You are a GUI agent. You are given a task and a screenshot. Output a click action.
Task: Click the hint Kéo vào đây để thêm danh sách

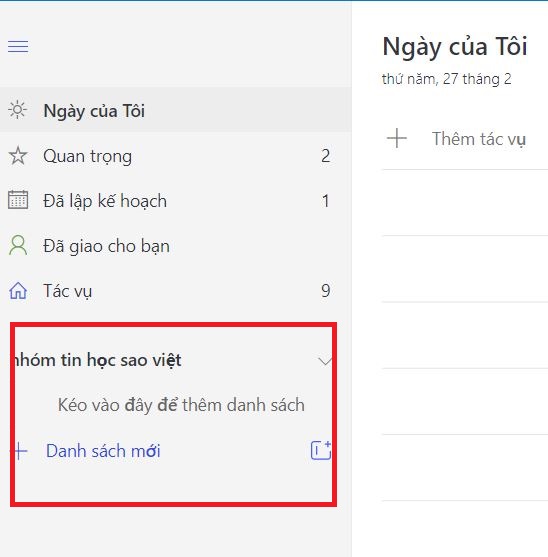point(181,405)
